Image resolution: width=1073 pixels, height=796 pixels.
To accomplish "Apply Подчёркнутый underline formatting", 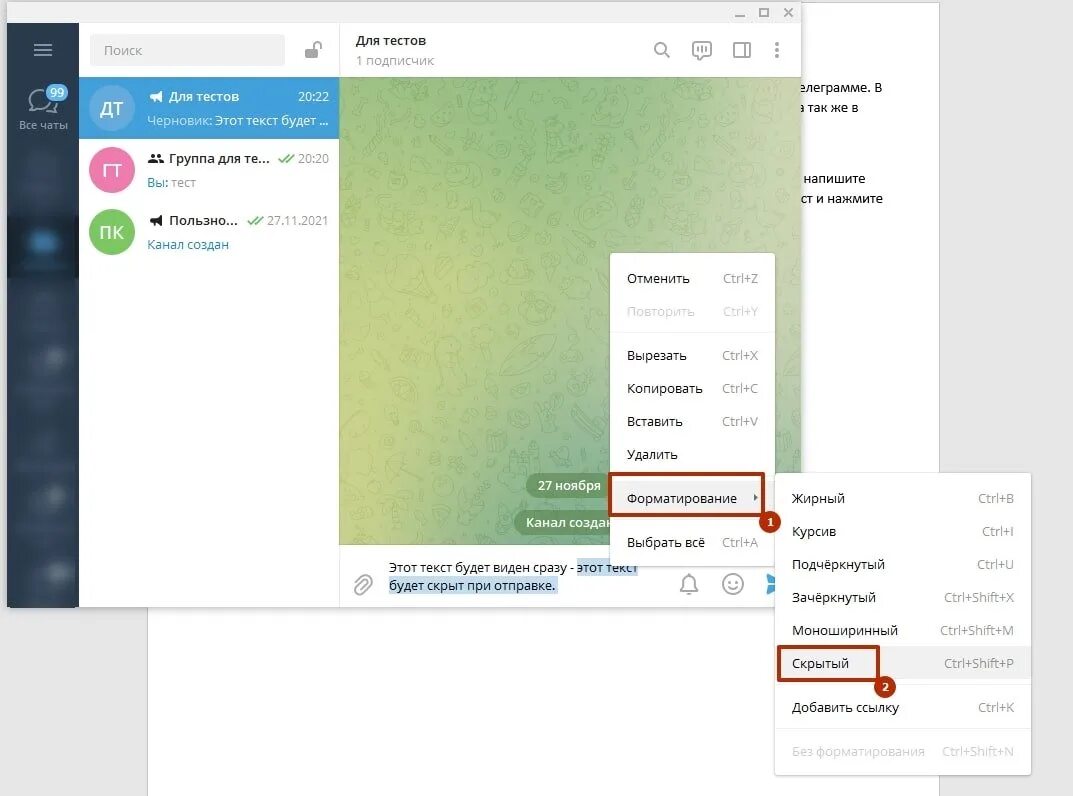I will [x=903, y=564].
